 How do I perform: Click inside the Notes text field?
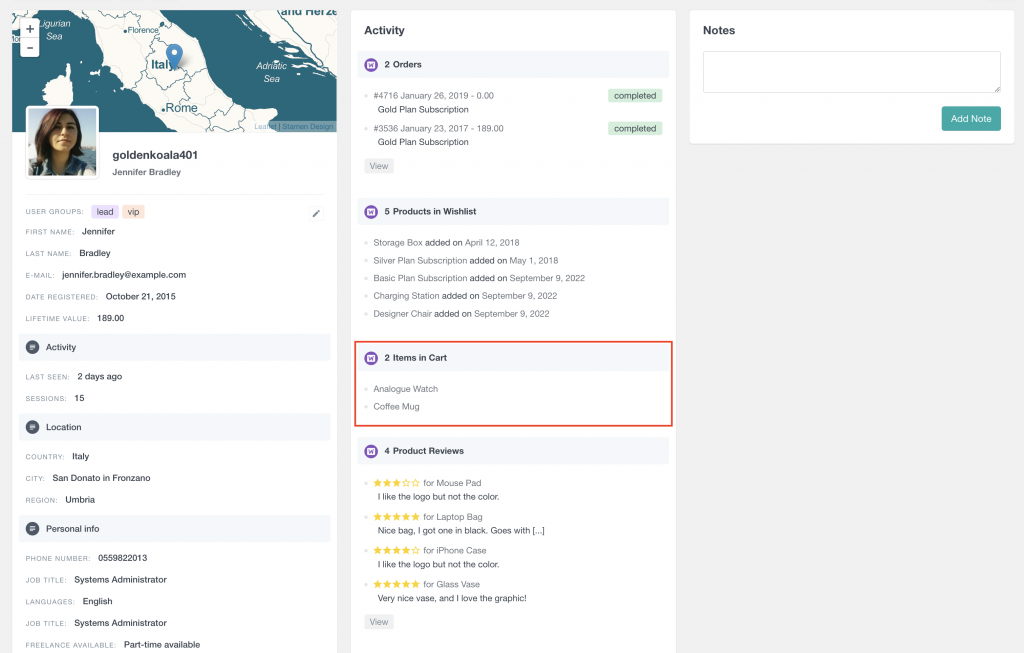[x=850, y=72]
